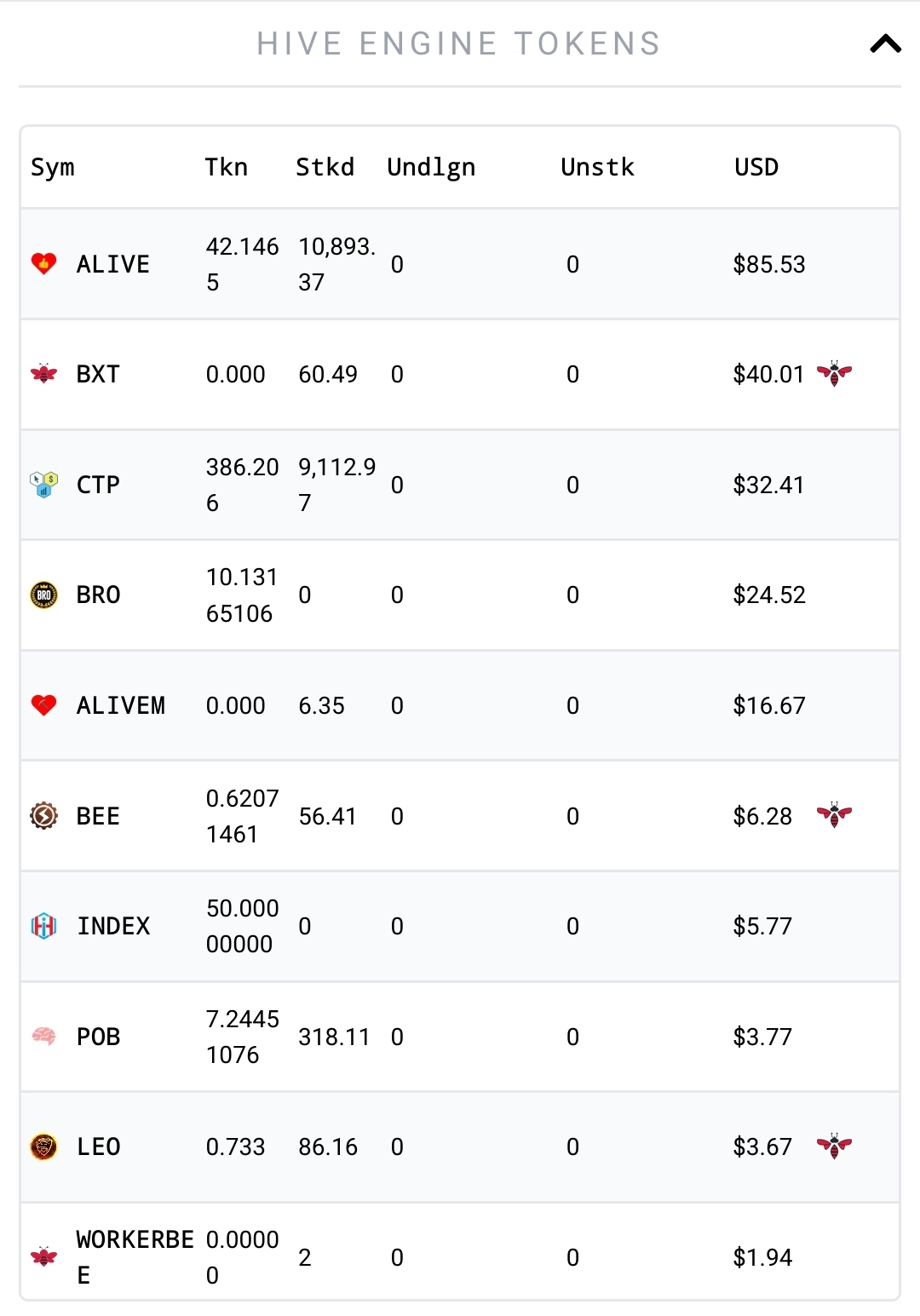This screenshot has width=920, height=1316.
Task: Click the POB brain token icon
Action: coord(43,1036)
